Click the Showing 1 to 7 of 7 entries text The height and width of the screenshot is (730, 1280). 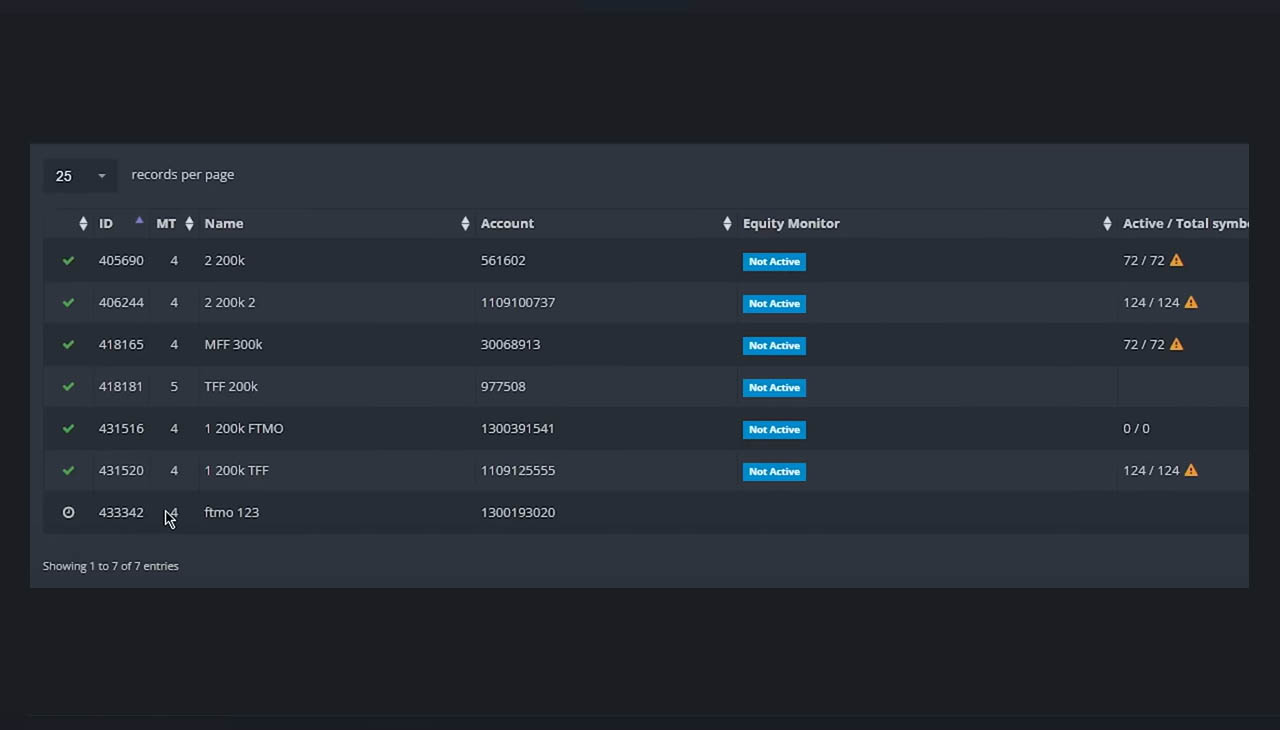tap(111, 566)
